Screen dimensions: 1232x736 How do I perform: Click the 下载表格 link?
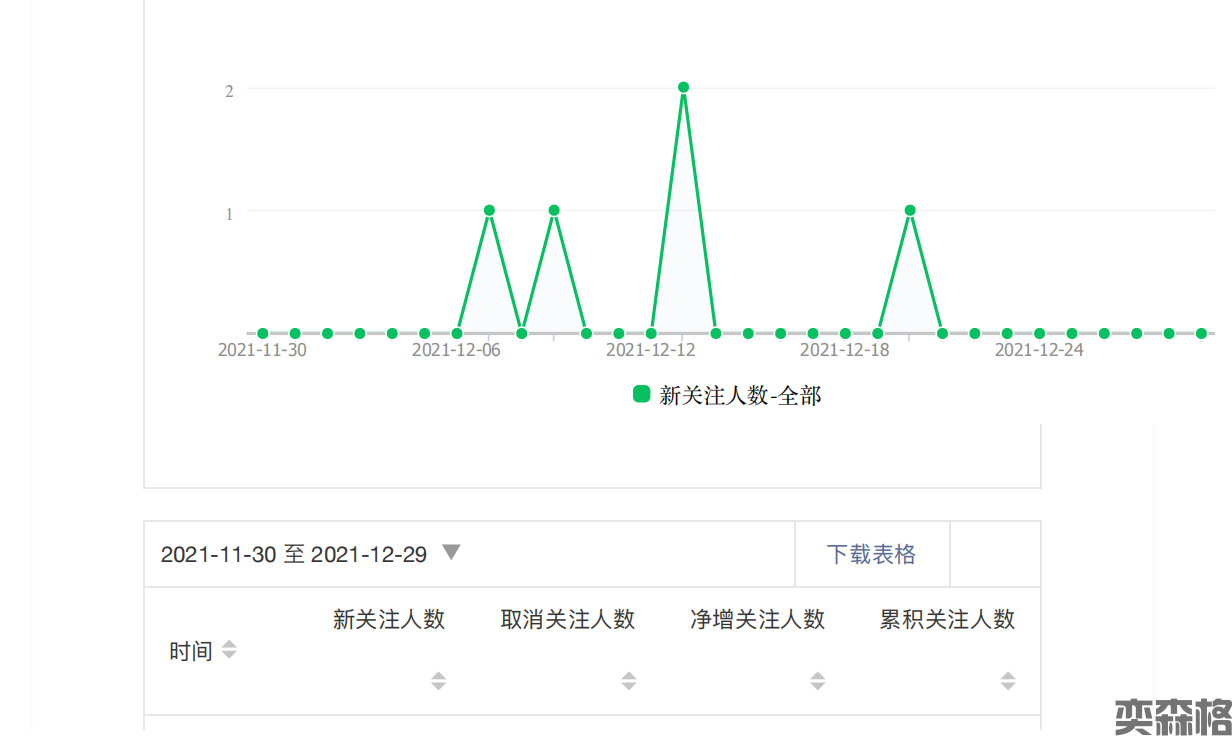pos(871,554)
